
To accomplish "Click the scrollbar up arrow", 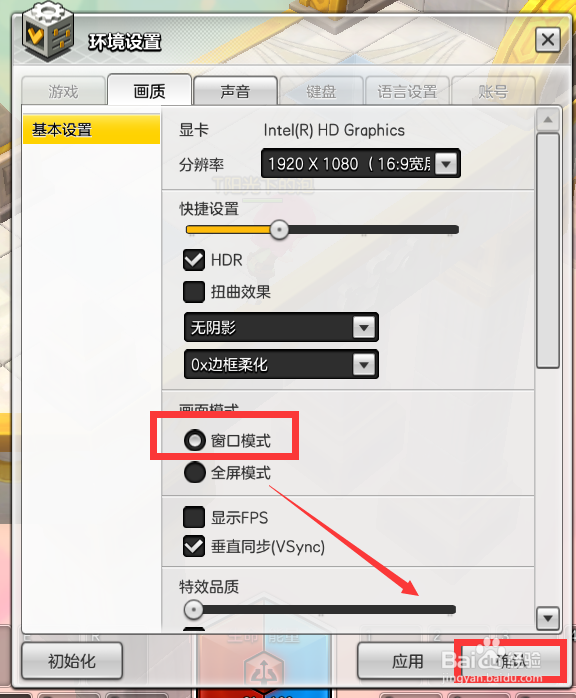I will (548, 119).
